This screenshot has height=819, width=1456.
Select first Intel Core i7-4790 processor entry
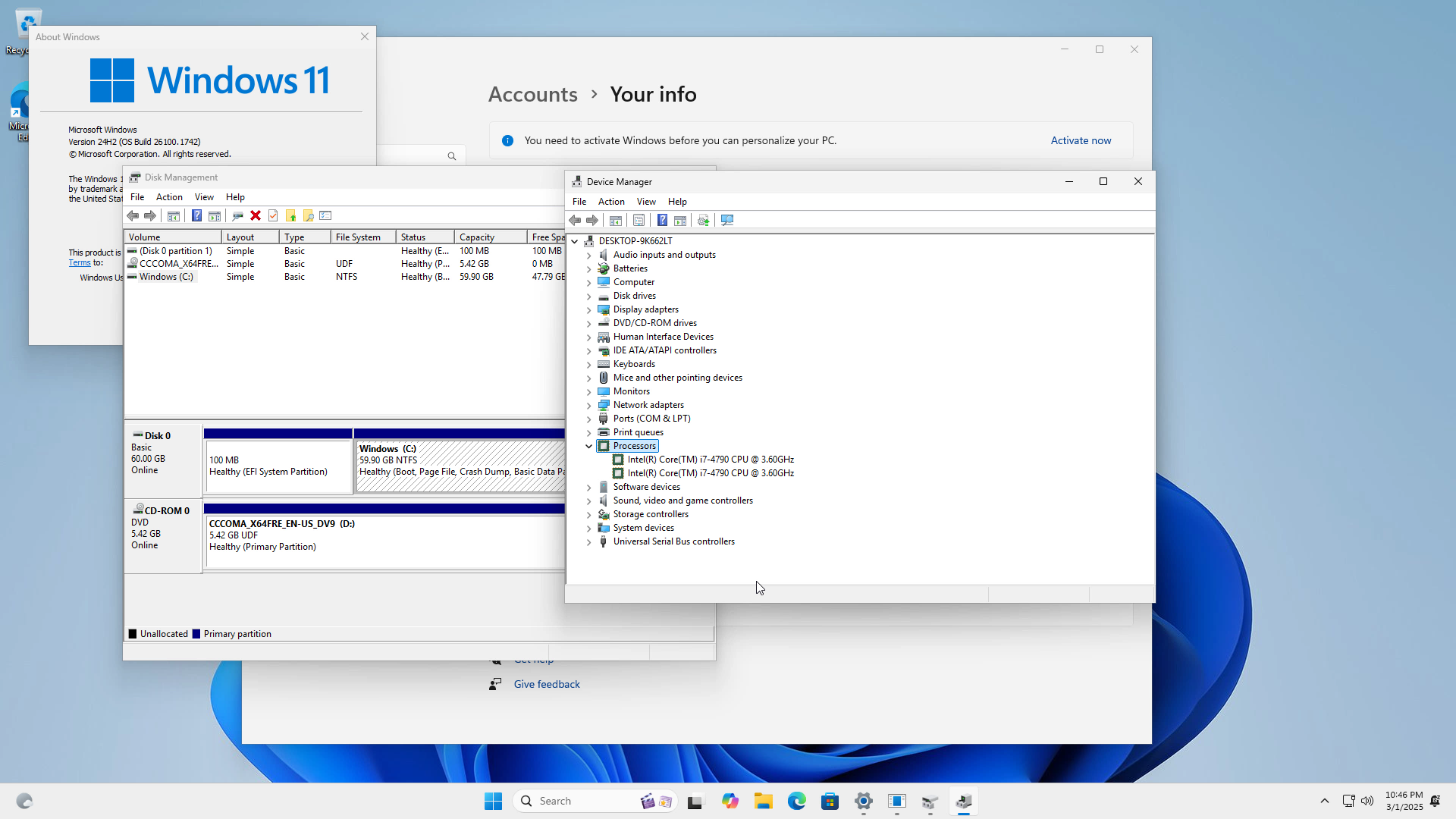710,460
